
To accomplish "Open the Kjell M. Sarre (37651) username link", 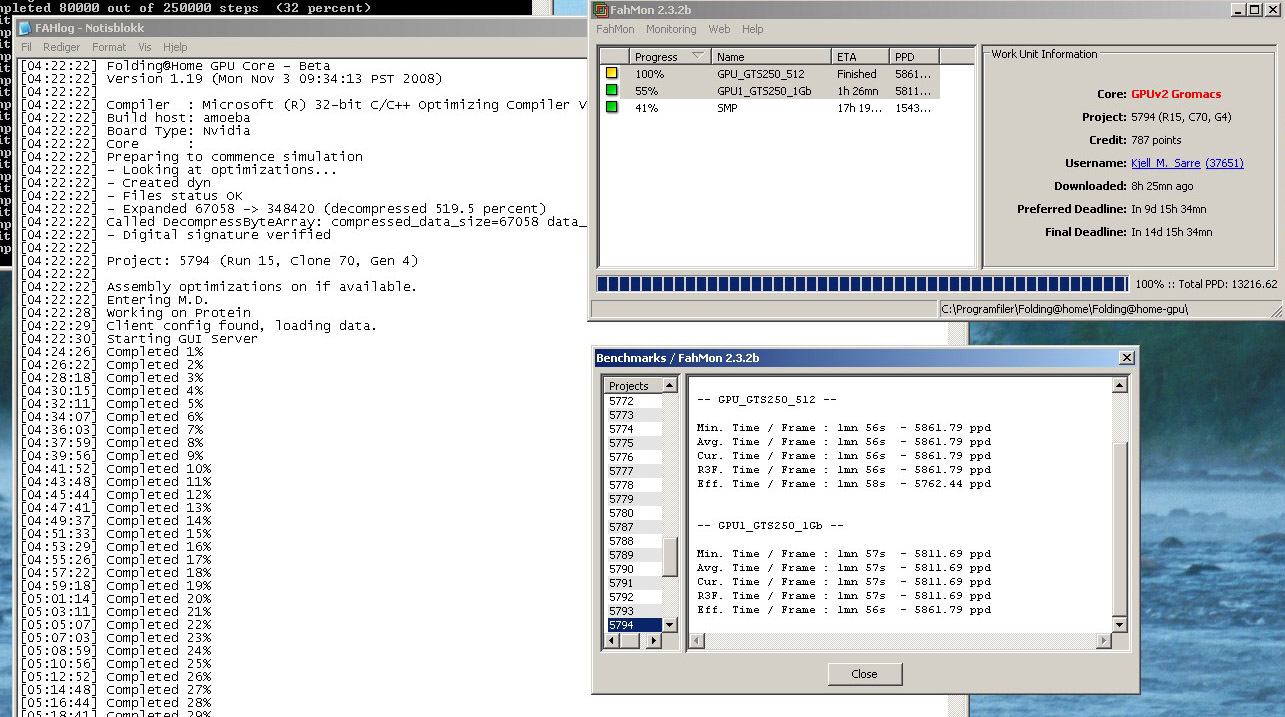I will pos(1187,163).
